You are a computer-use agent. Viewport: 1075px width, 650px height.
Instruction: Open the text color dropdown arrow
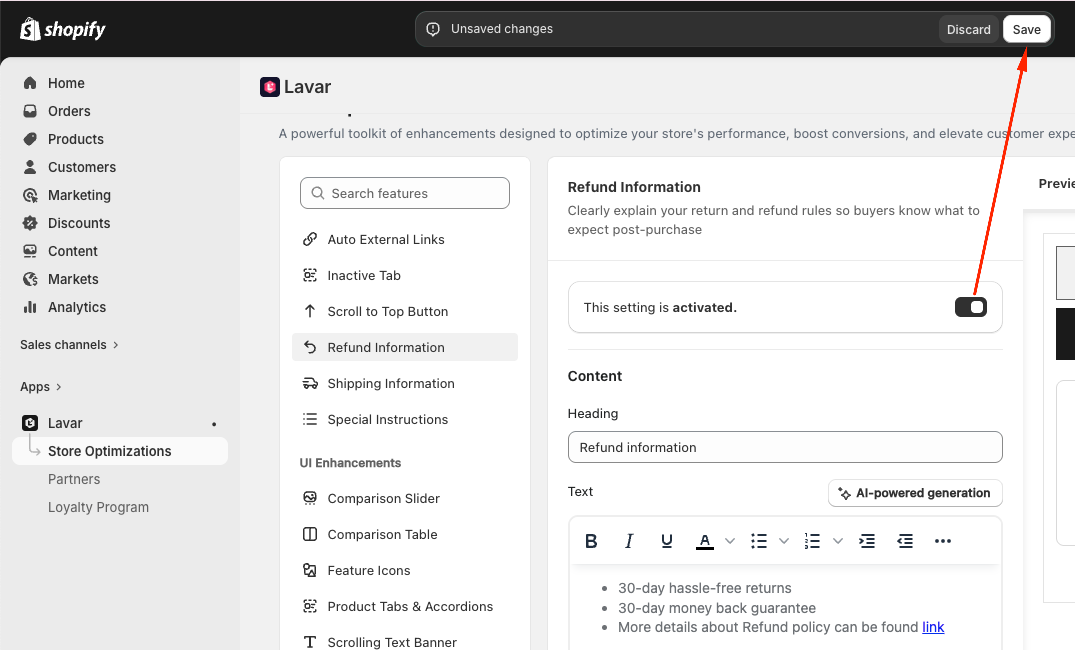coord(730,541)
